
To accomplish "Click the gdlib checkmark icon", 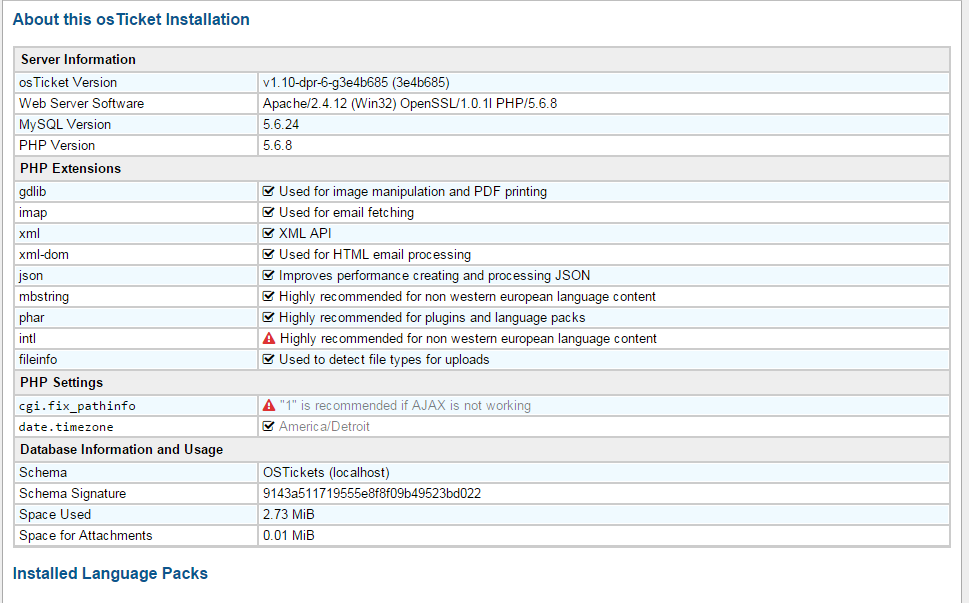I will (268, 191).
